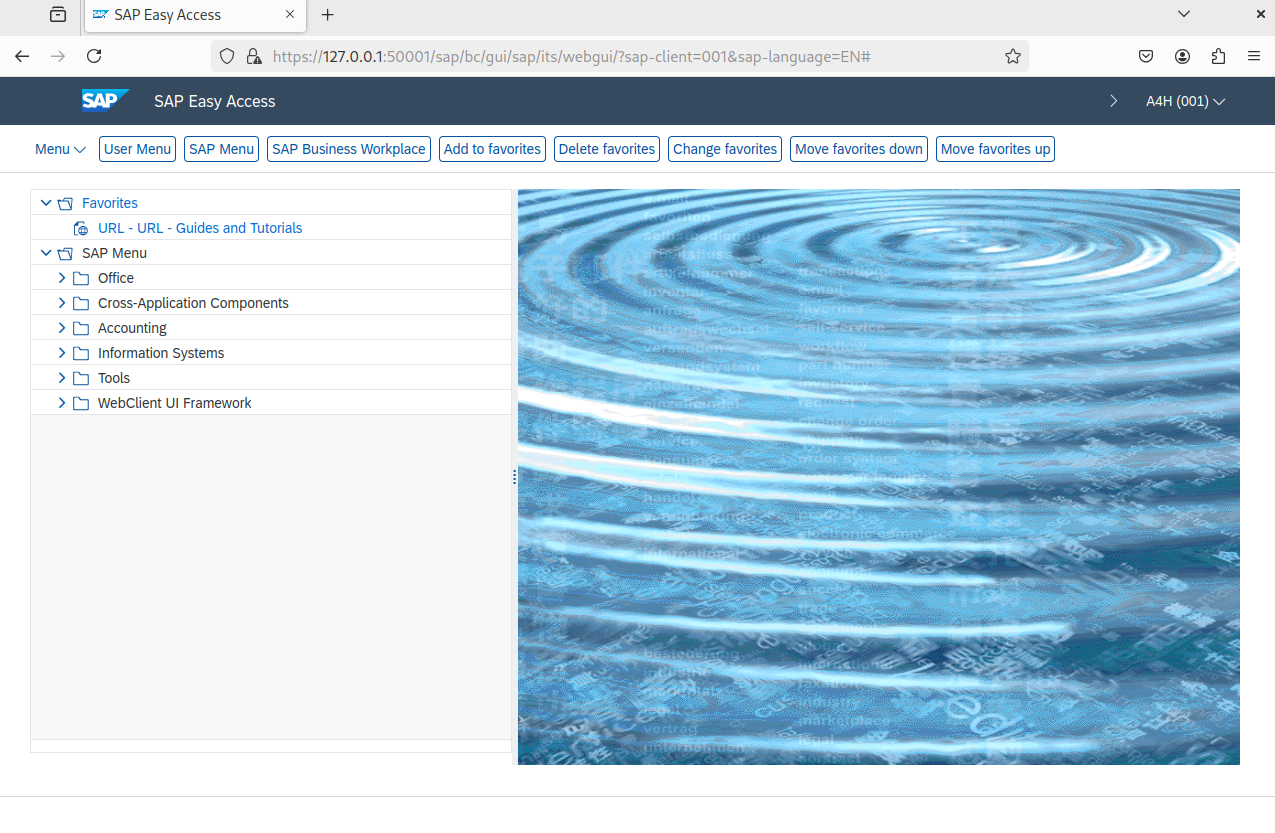Click the SAP Easy Access browser tab
This screenshot has width=1275, height=833.
point(195,15)
